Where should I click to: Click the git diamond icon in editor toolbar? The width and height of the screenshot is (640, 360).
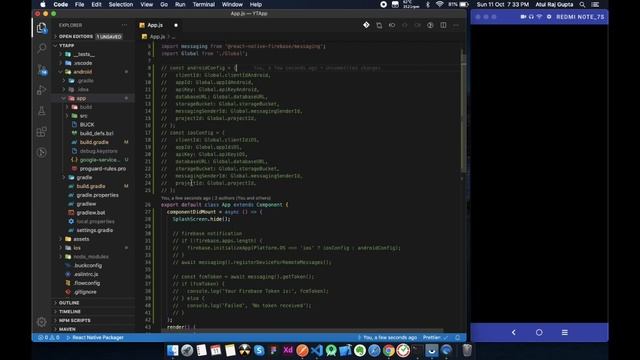pyautogui.click(x=366, y=25)
